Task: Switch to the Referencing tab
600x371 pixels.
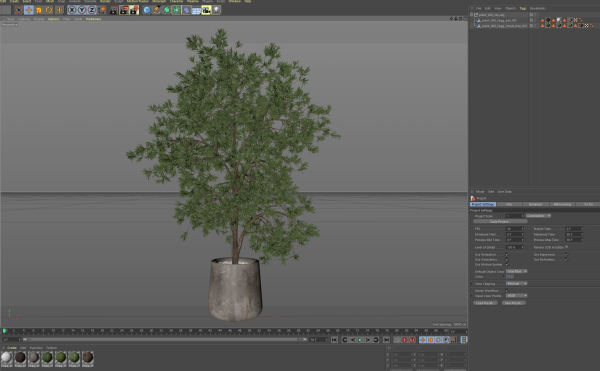Action: tap(562, 204)
